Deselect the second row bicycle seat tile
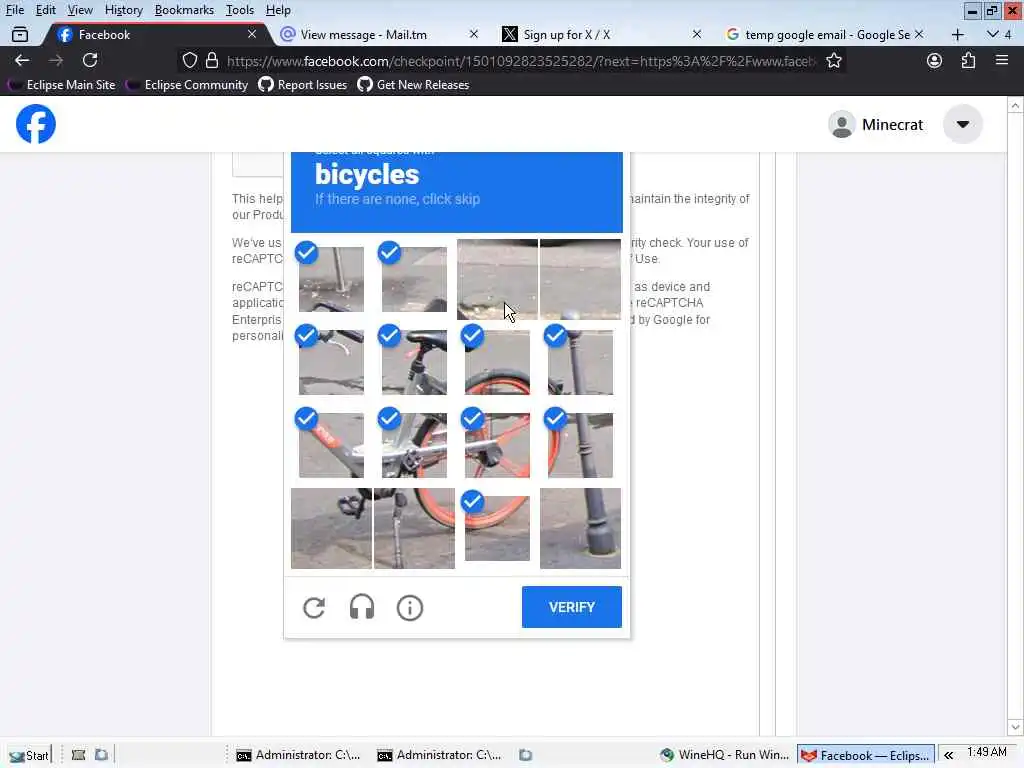Screen dimensions: 1024x768 (414, 362)
